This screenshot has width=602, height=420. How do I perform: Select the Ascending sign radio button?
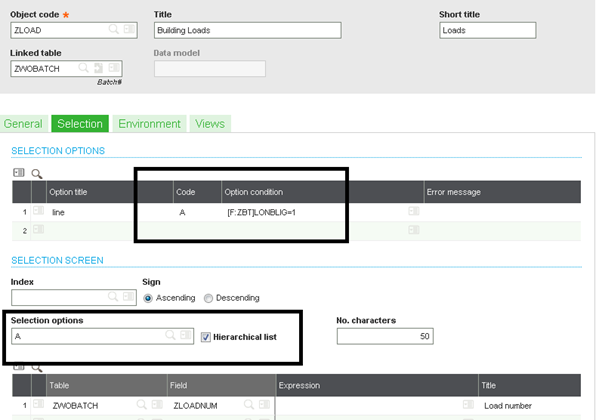click(x=149, y=298)
